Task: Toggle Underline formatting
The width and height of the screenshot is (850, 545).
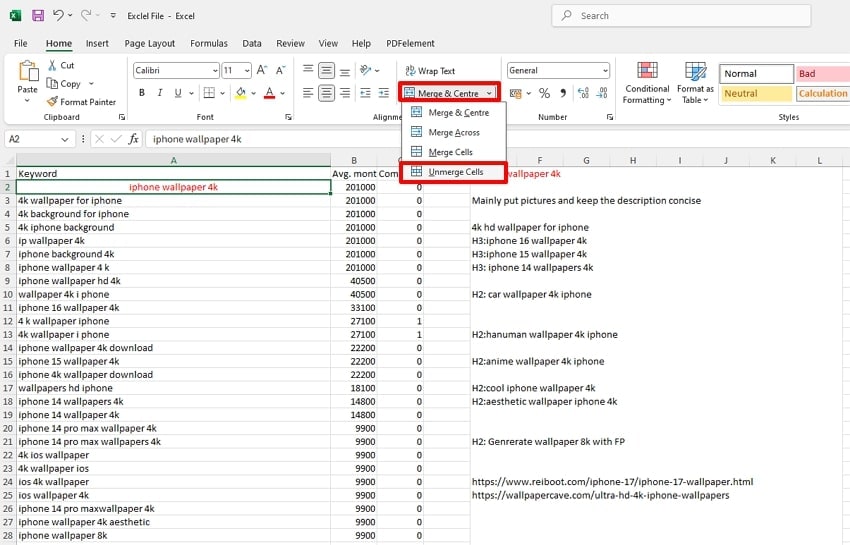Action: pos(178,93)
